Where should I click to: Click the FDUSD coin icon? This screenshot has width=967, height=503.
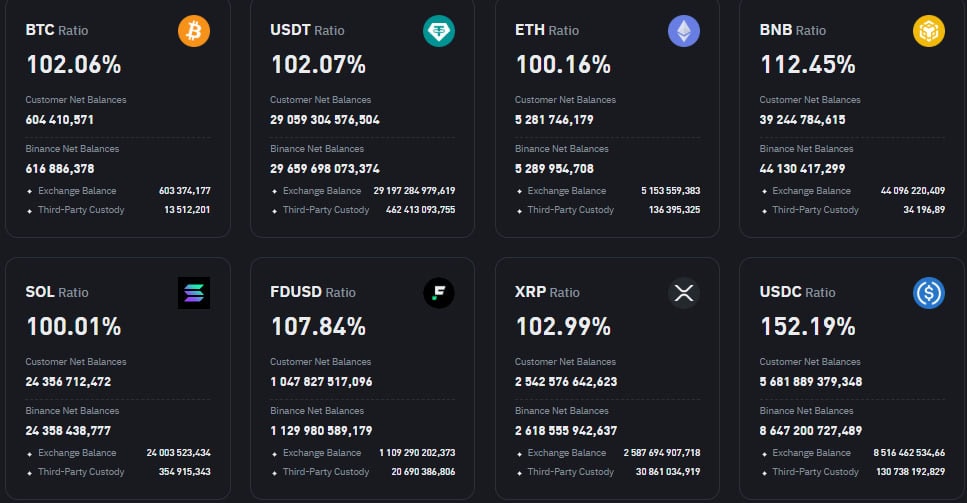point(438,293)
